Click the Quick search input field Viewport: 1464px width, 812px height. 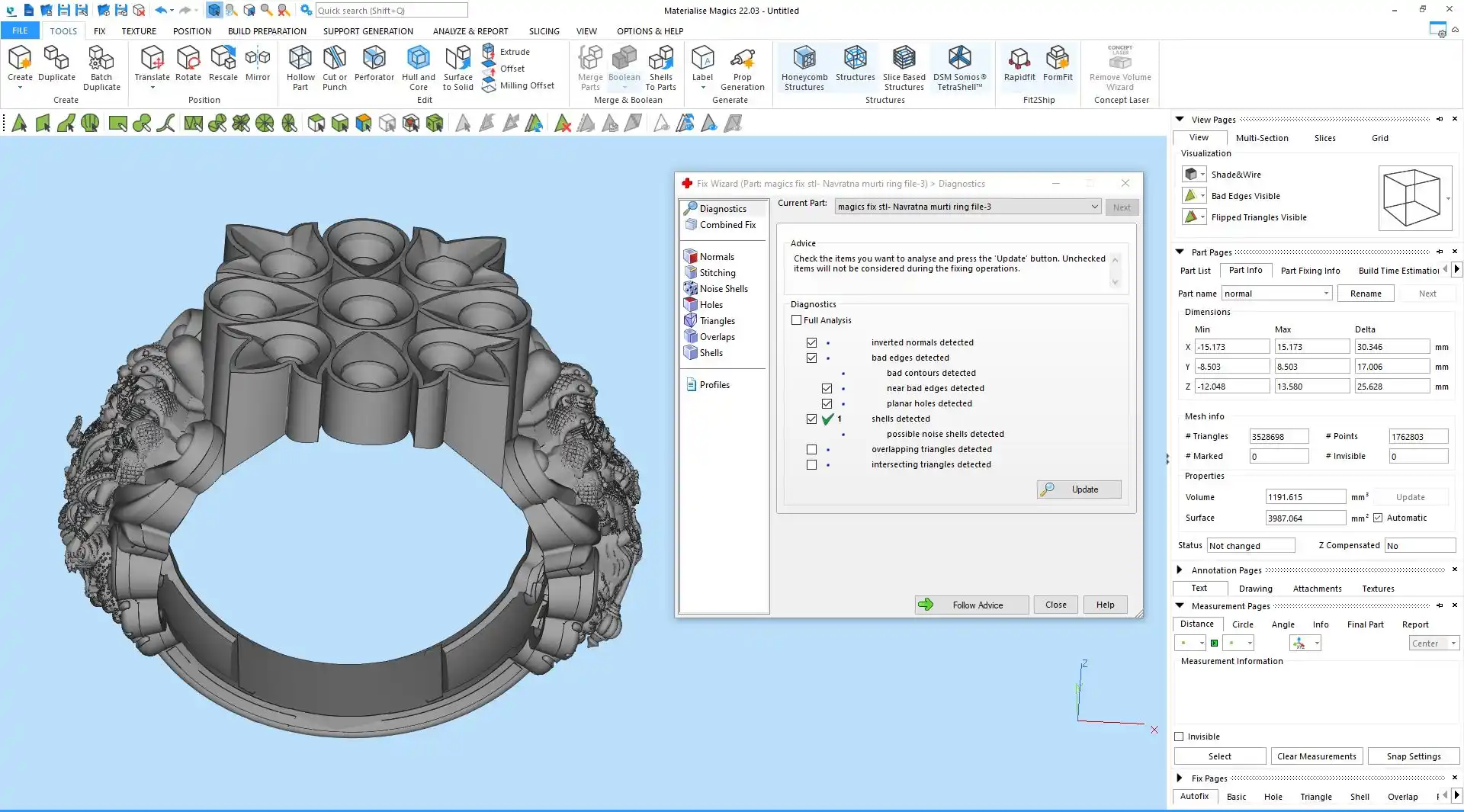390,11
